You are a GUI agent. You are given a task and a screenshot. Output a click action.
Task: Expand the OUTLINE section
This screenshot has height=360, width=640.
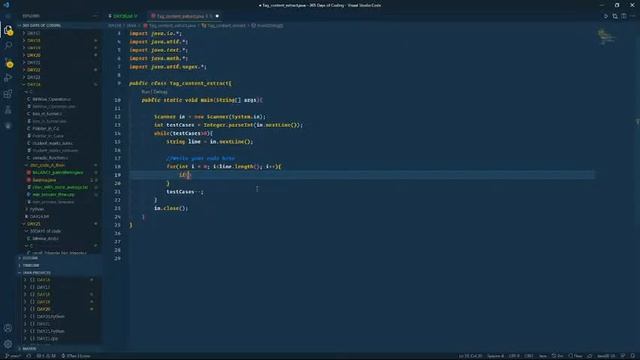pyautogui.click(x=59, y=258)
